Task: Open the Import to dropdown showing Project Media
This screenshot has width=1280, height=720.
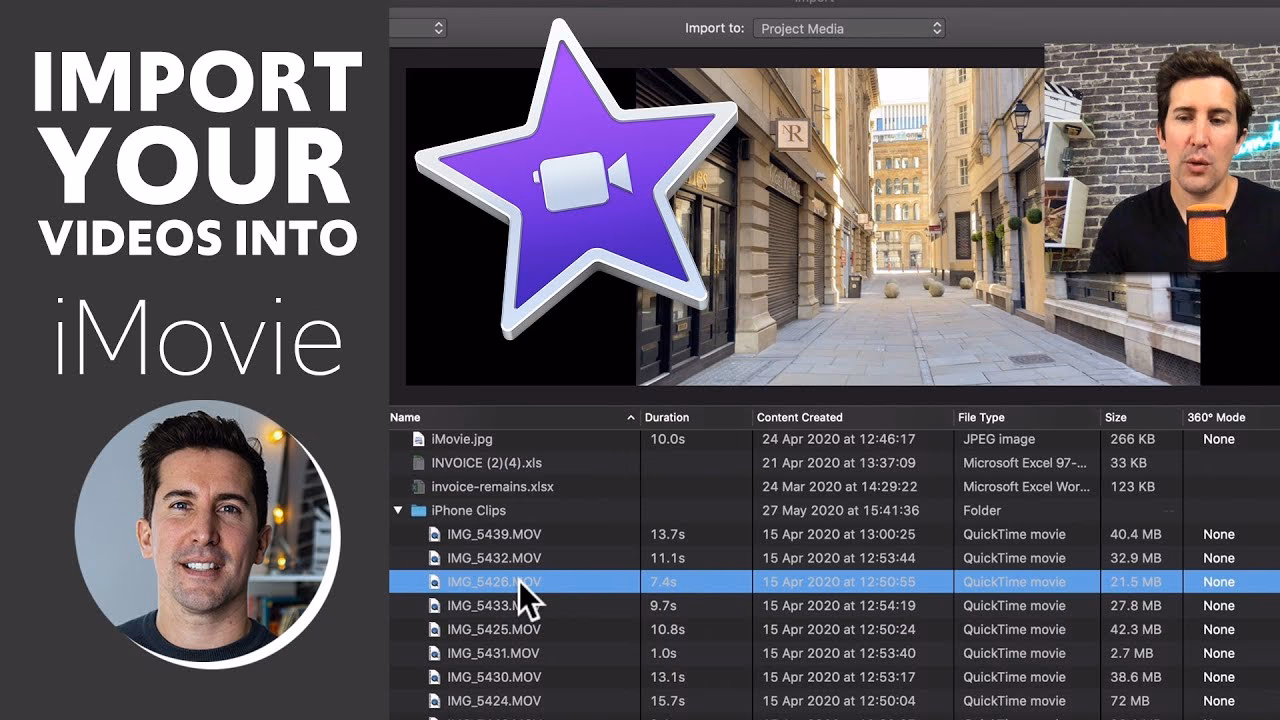Action: point(848,28)
